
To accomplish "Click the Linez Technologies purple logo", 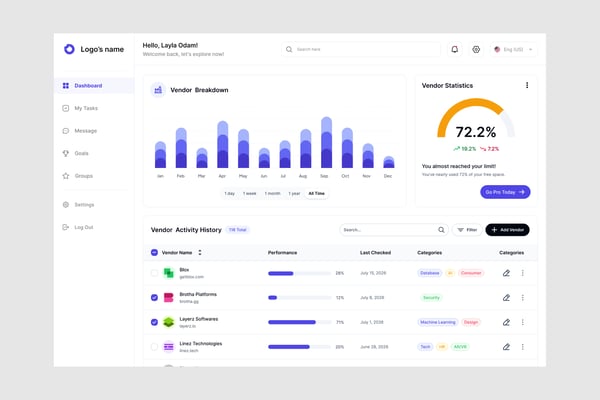I will [x=168, y=347].
